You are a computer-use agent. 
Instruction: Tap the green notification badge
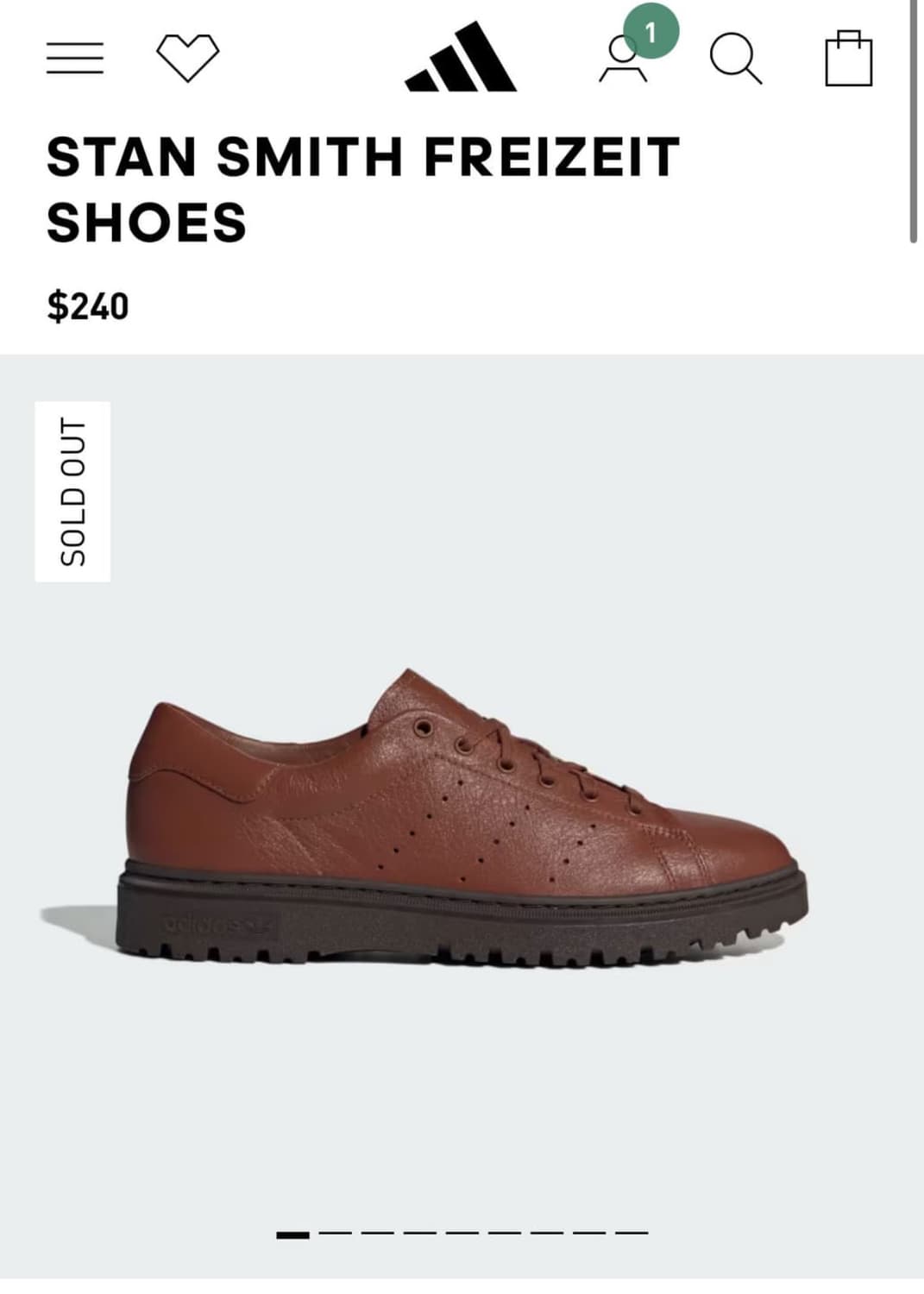click(x=651, y=32)
